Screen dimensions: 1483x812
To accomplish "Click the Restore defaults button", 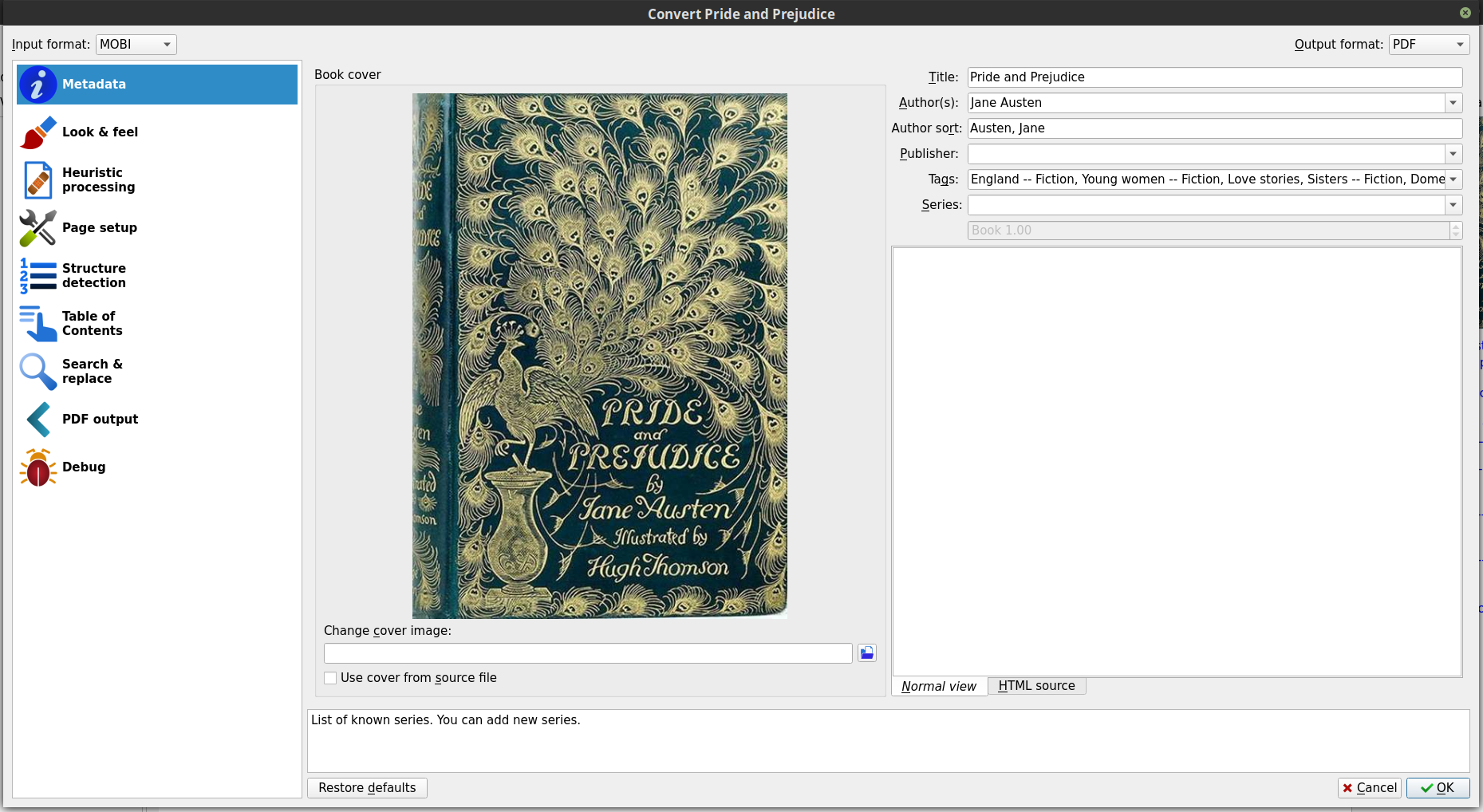I will click(367, 788).
